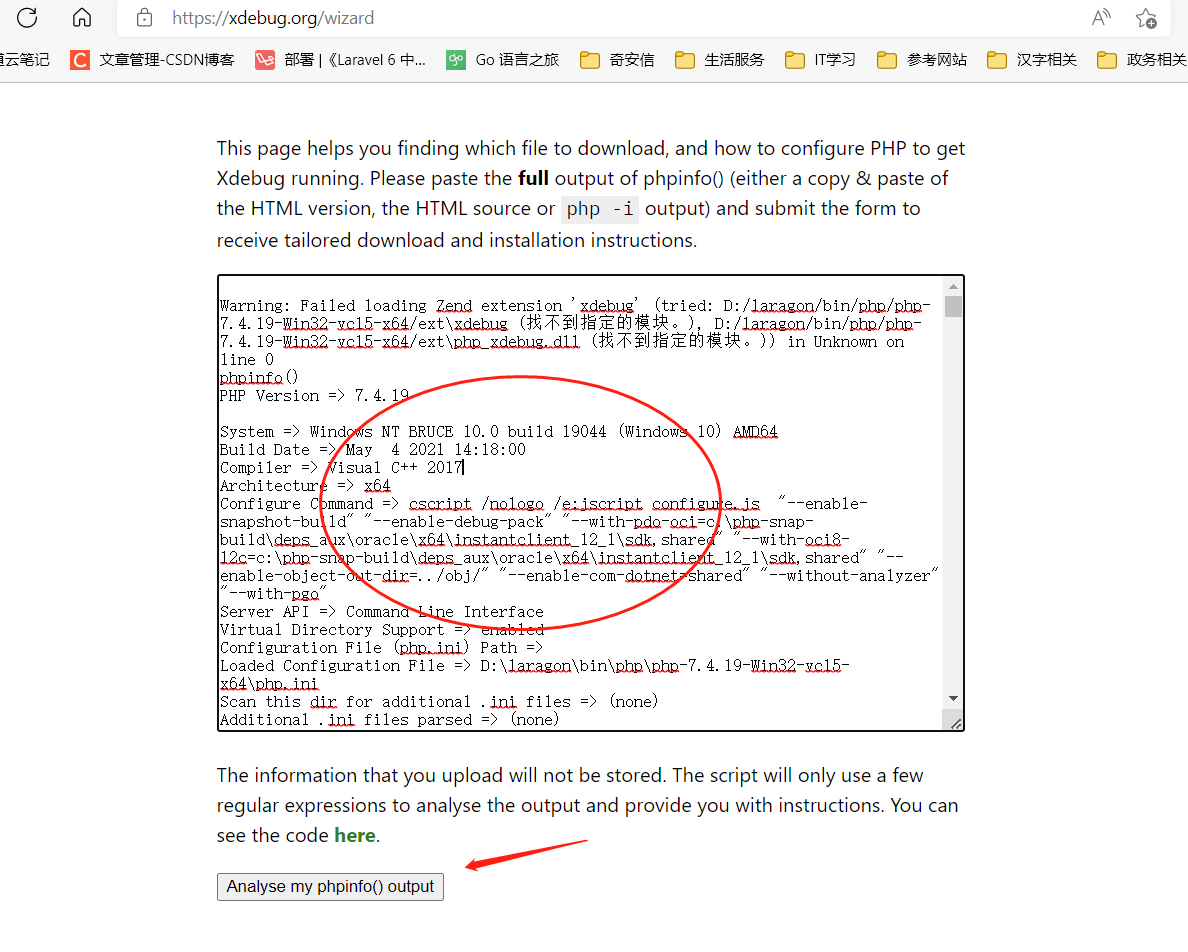This screenshot has height=952, width=1188.
Task: Click the 'PHP Version => 7.4.19' line
Action: (314, 396)
